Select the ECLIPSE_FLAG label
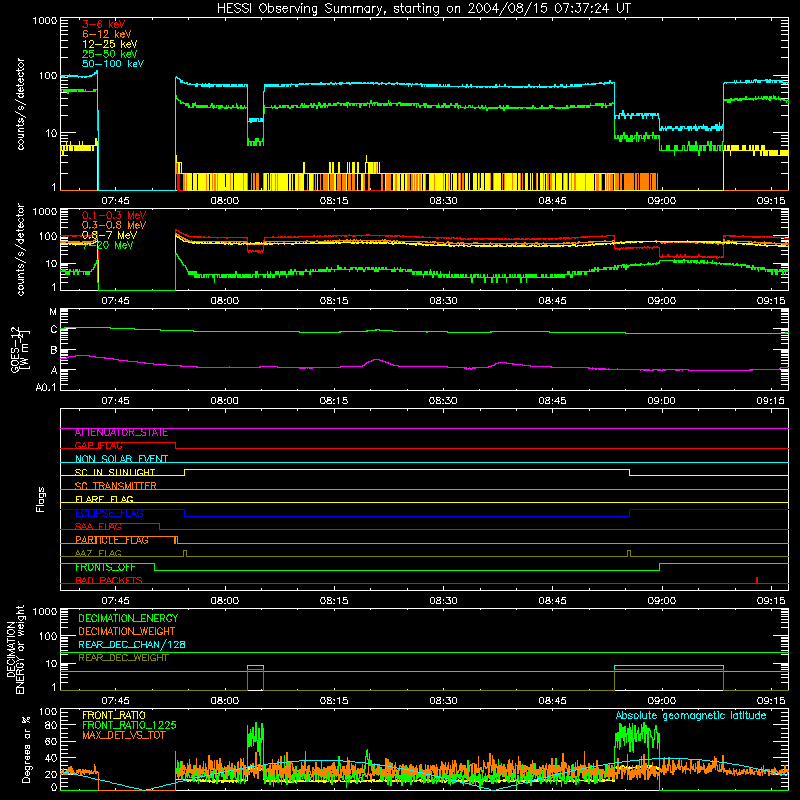 [x=109, y=513]
